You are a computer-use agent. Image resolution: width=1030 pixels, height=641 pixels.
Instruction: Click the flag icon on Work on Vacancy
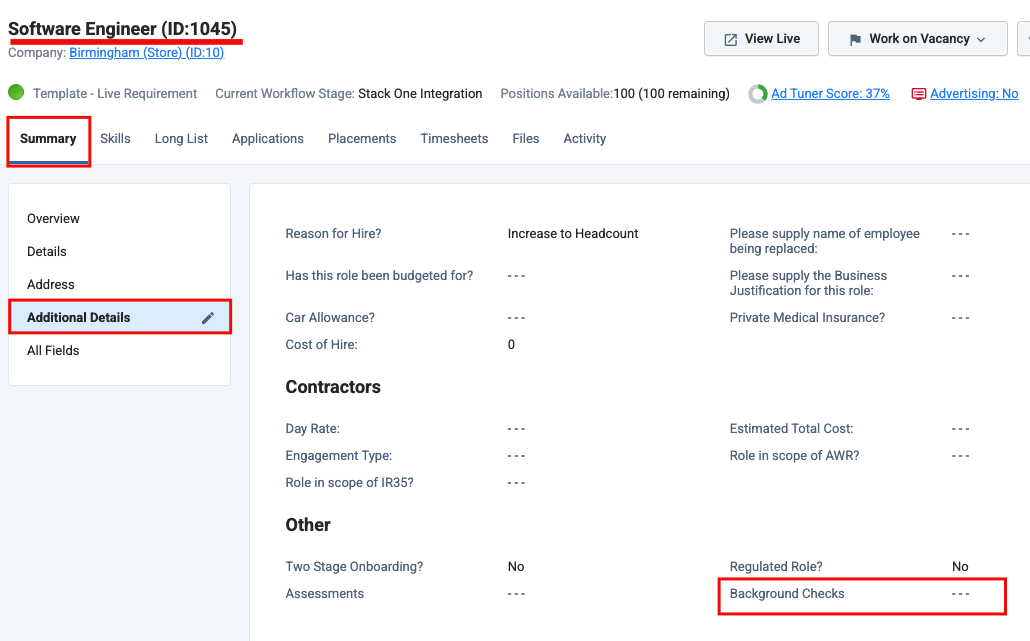(855, 38)
